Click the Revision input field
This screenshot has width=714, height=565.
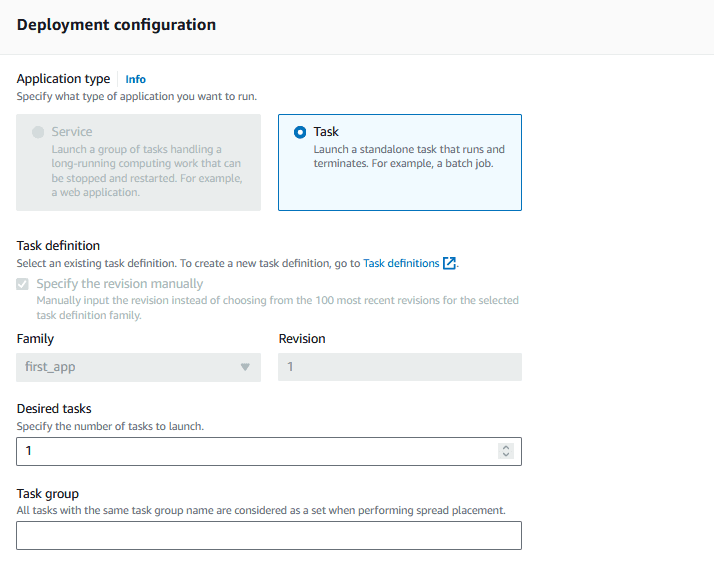[x=400, y=367]
